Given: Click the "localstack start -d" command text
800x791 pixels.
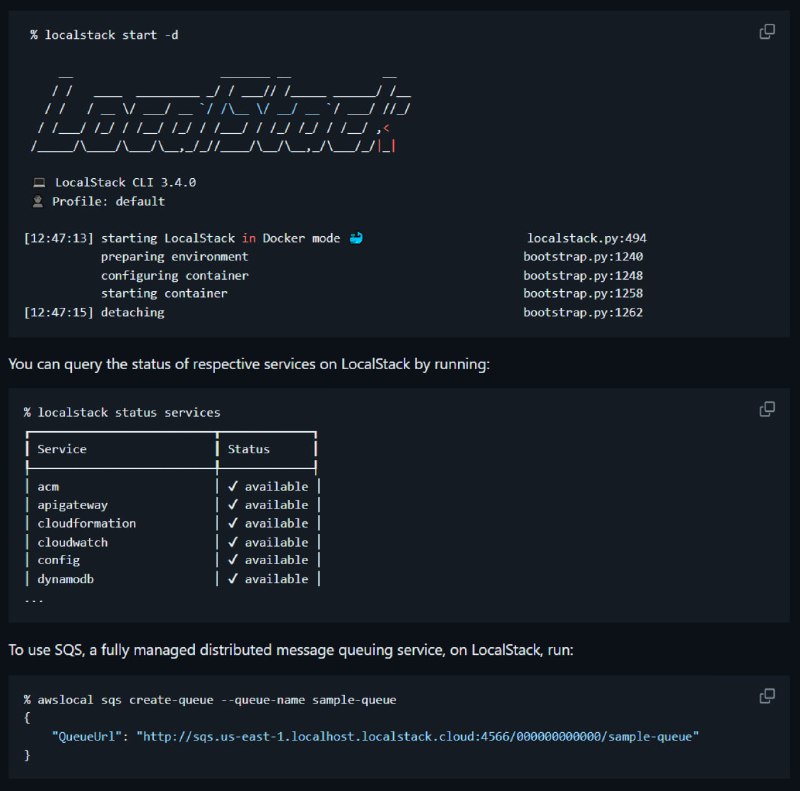Looking at the screenshot, I should click(111, 35).
